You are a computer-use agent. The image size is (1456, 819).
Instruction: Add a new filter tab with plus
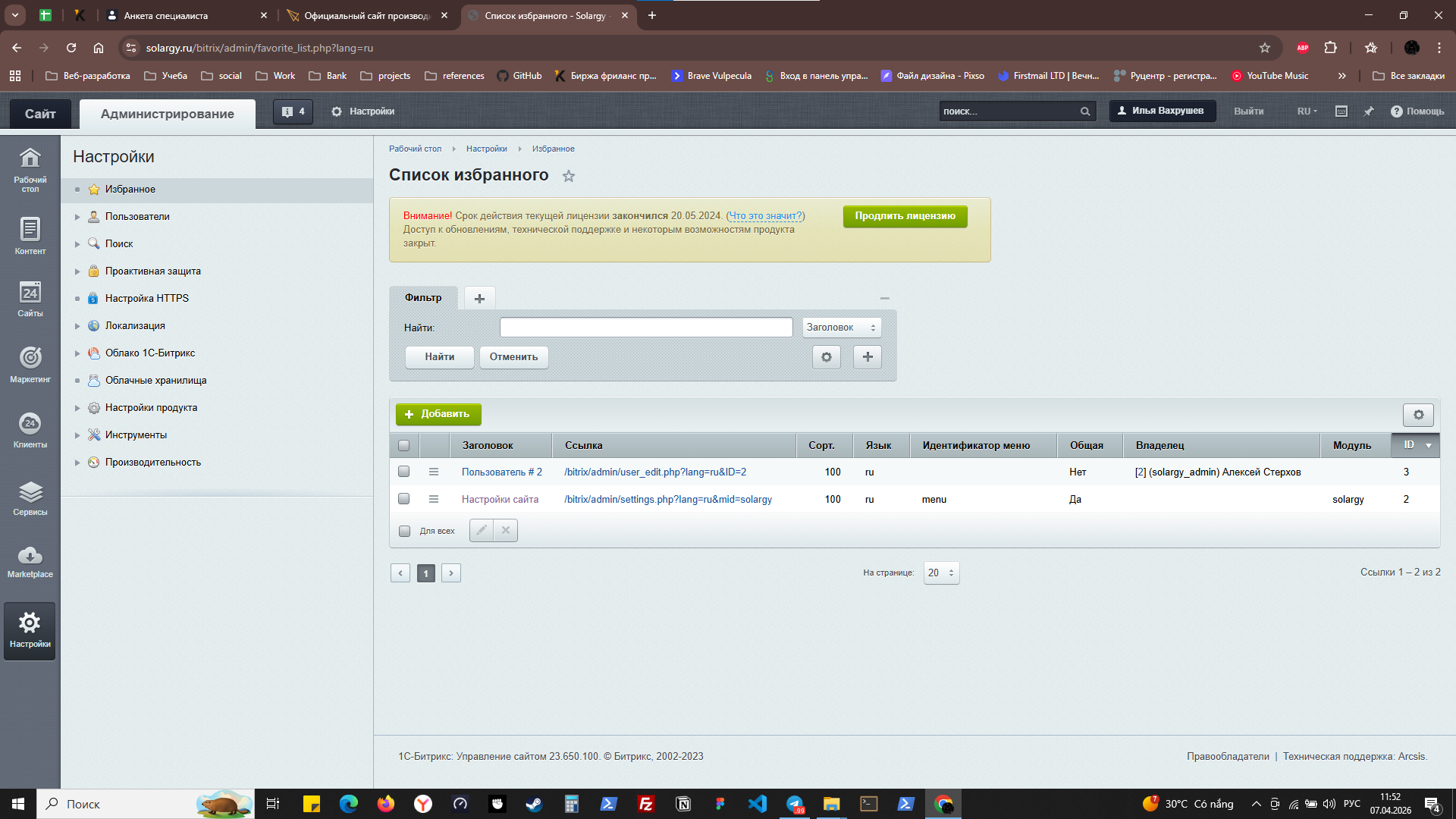pos(479,299)
